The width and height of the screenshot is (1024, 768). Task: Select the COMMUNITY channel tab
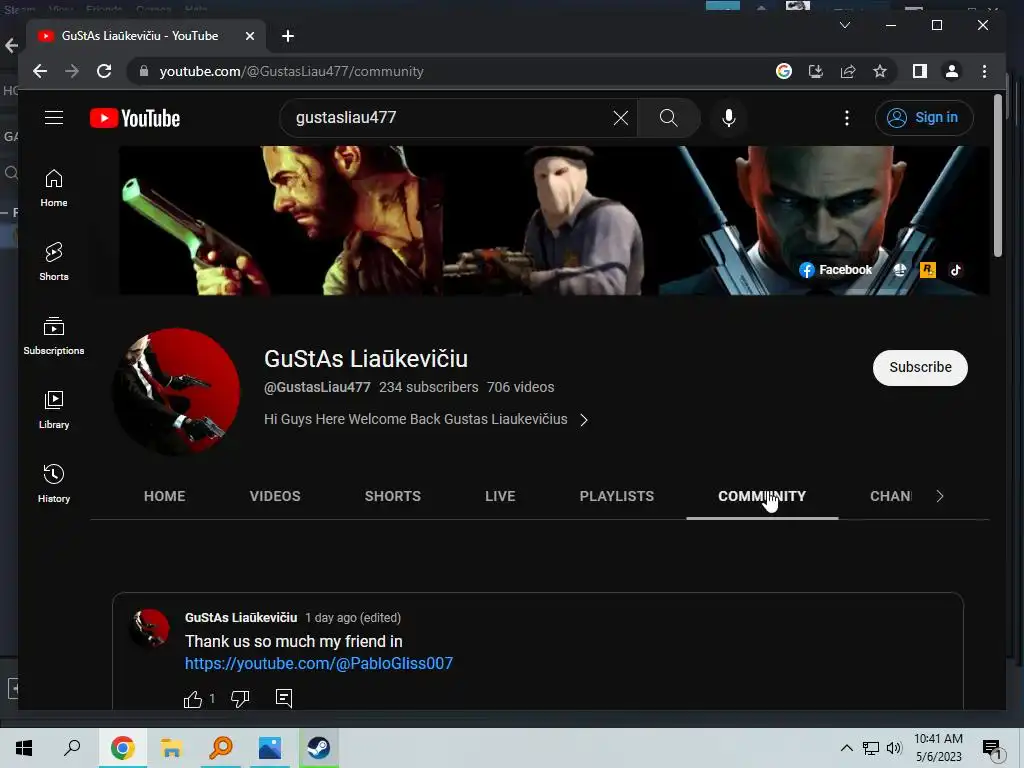(762, 496)
